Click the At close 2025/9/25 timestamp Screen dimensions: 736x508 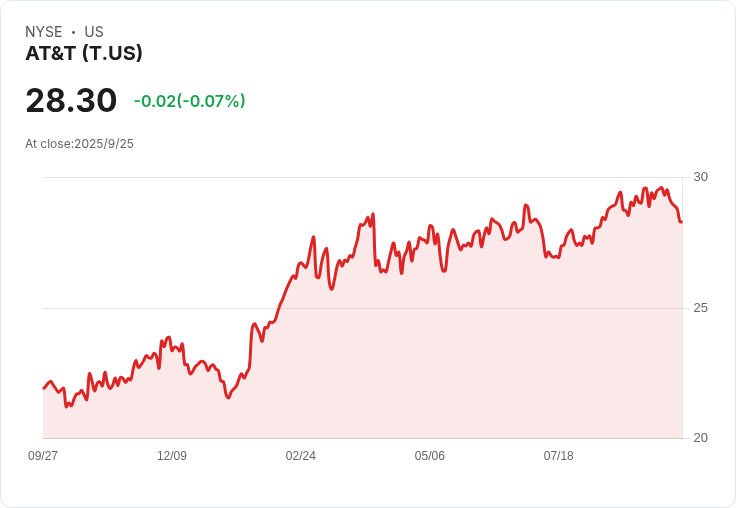80,144
